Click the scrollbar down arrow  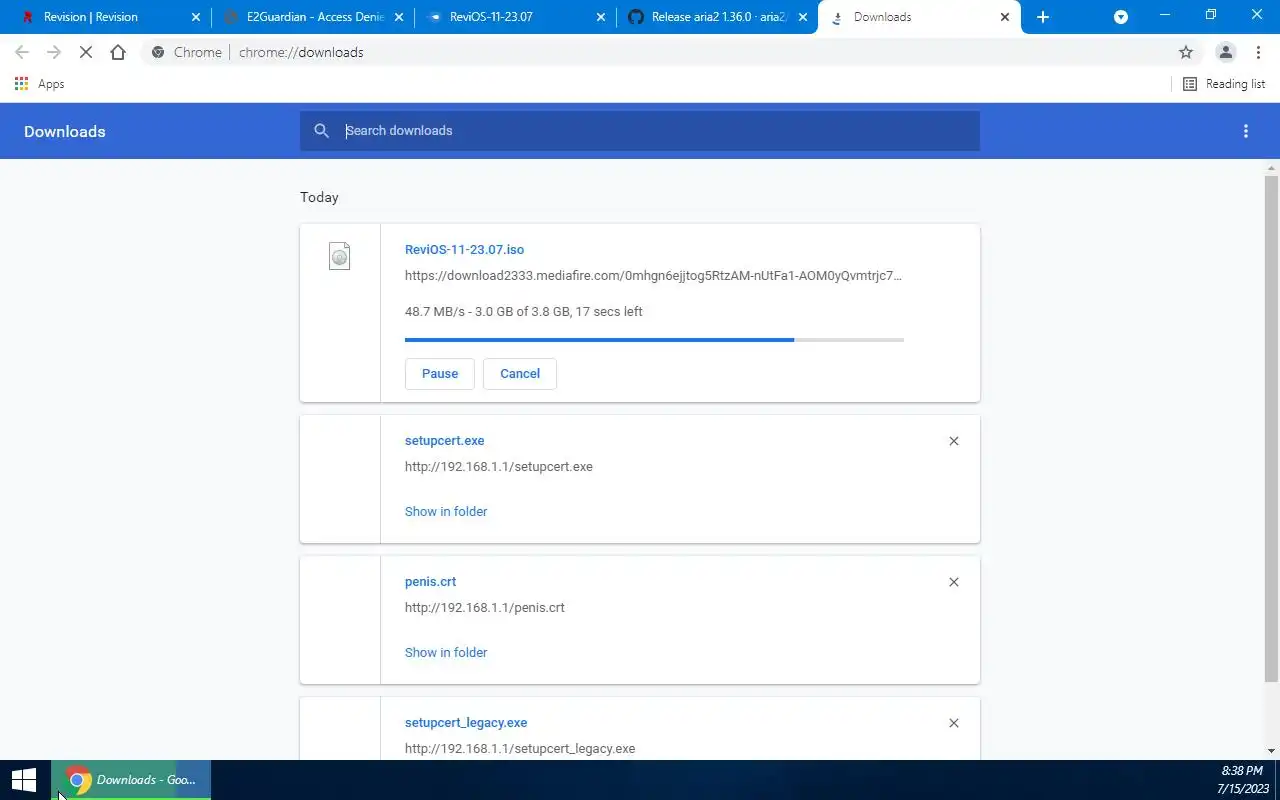click(1272, 751)
